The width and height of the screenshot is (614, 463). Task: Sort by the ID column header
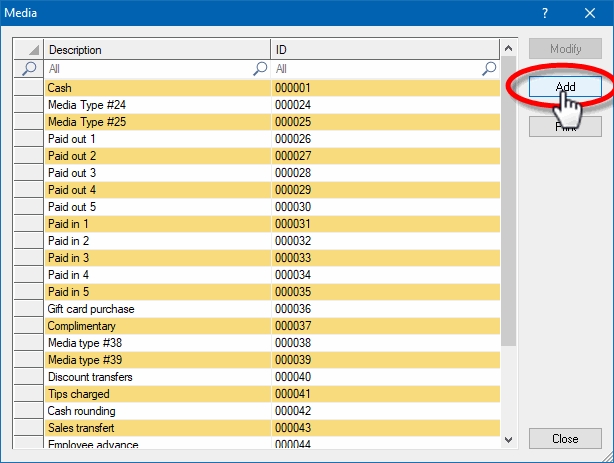tap(385, 50)
